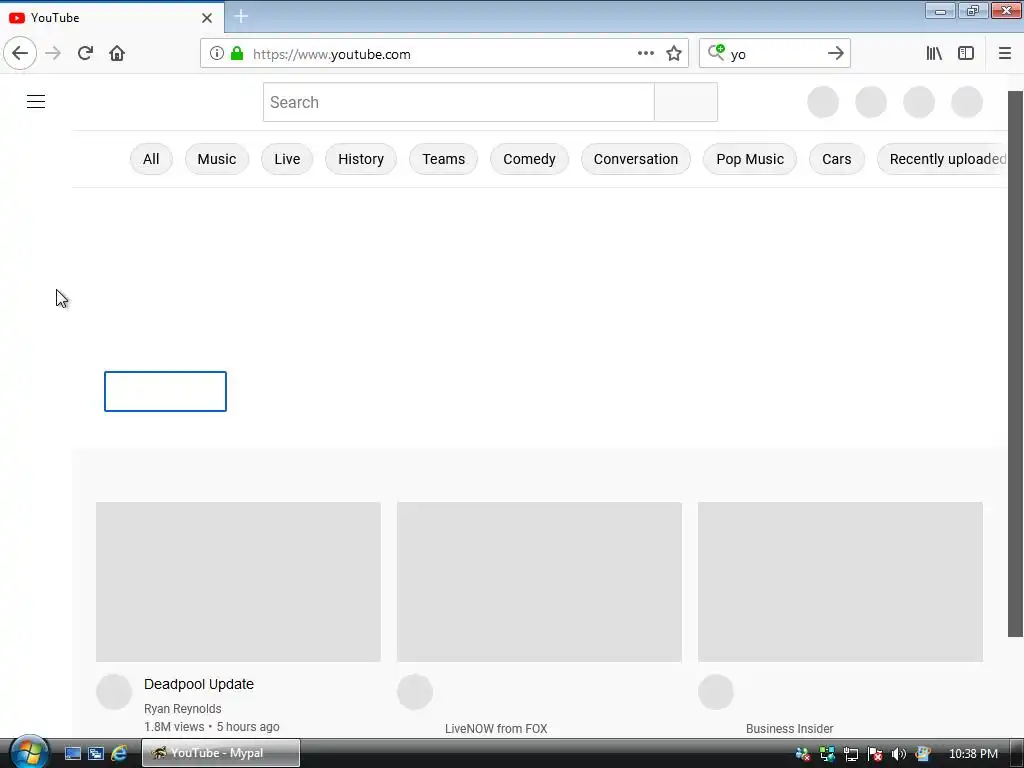1024x768 pixels.
Task: Focus the YouTube Search input field
Action: [x=458, y=102]
